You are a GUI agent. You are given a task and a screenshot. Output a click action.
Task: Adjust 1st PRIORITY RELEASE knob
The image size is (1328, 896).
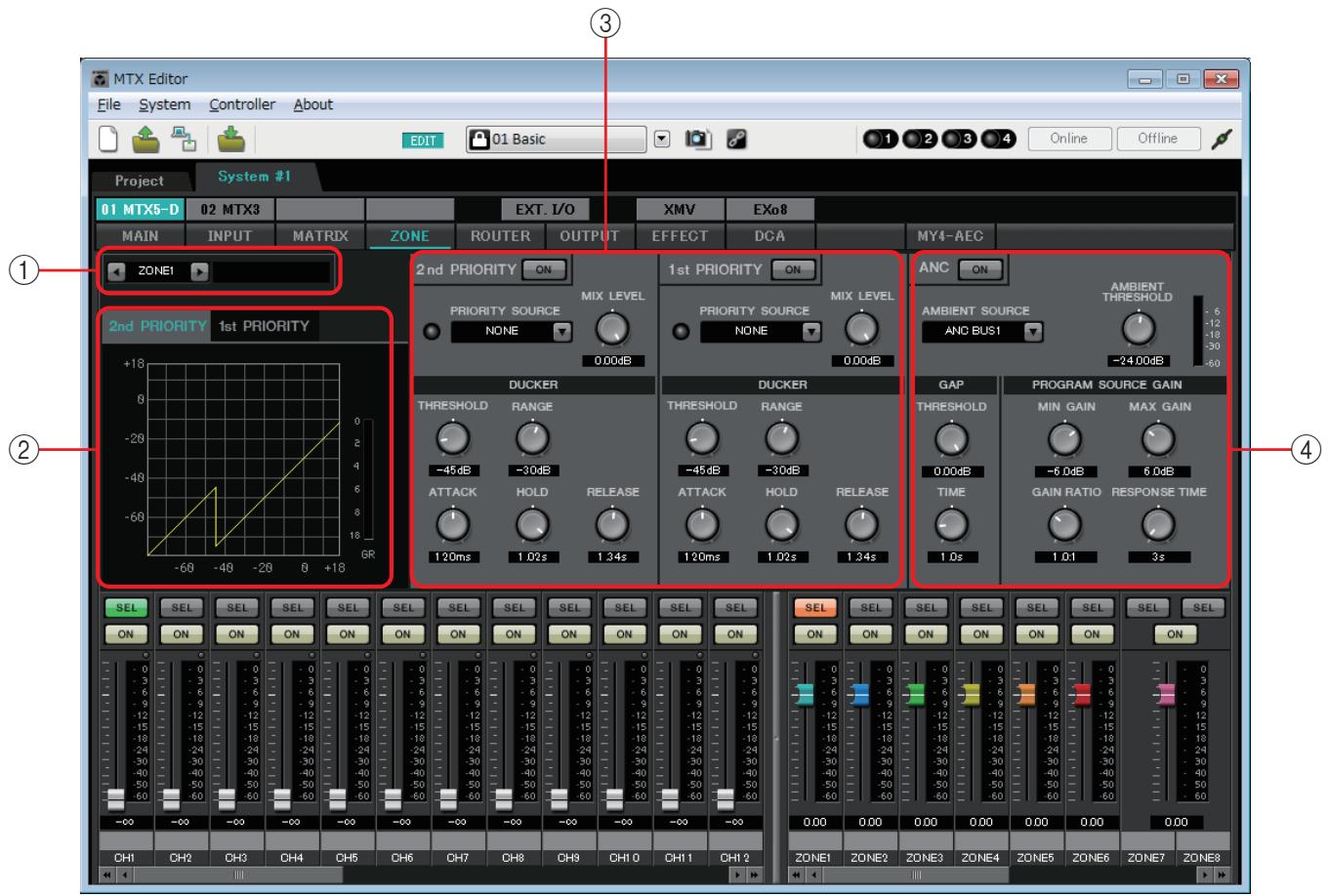click(861, 526)
